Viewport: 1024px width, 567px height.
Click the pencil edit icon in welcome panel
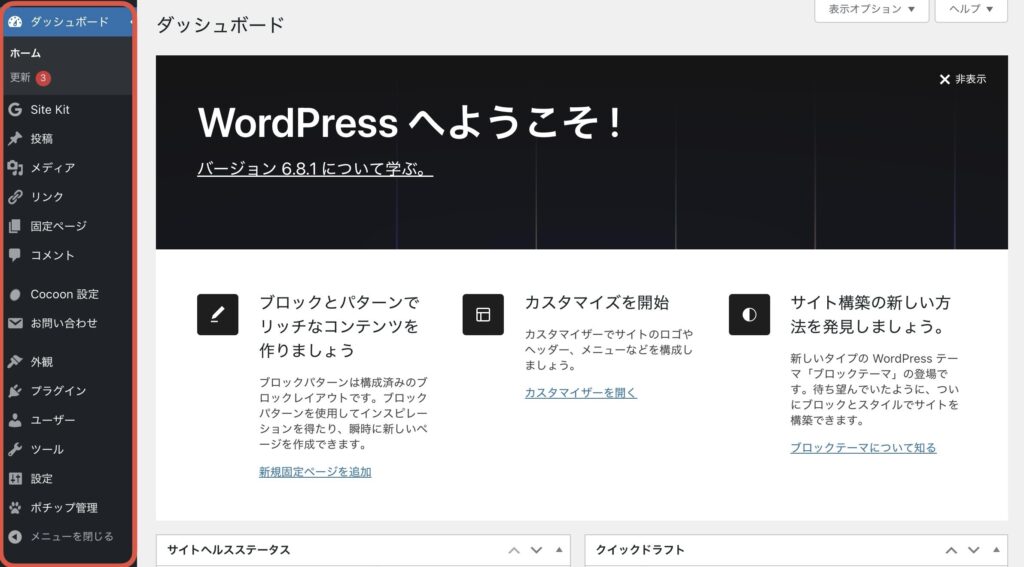click(217, 314)
